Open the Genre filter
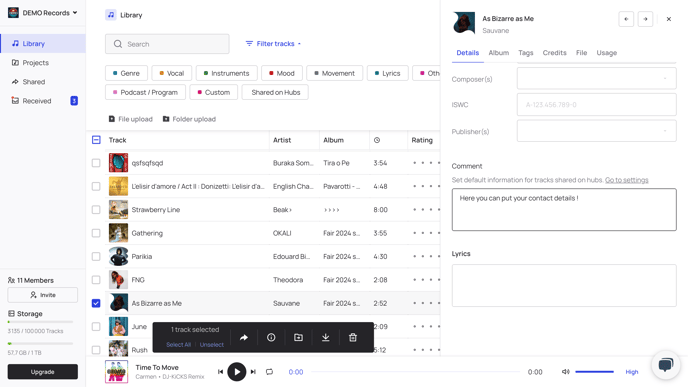This screenshot has height=387, width=688. click(x=126, y=73)
